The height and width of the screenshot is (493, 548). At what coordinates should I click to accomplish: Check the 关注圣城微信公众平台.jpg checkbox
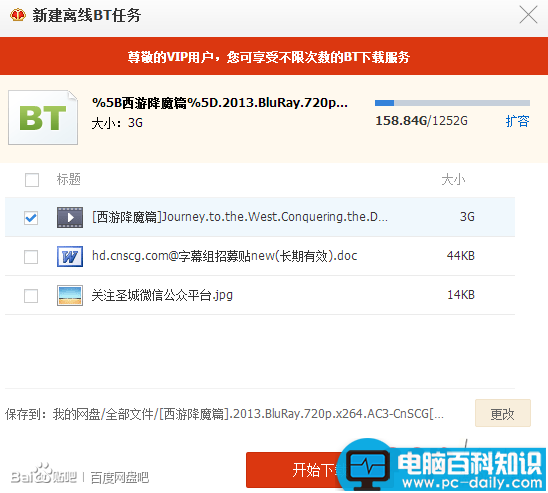pos(31,296)
